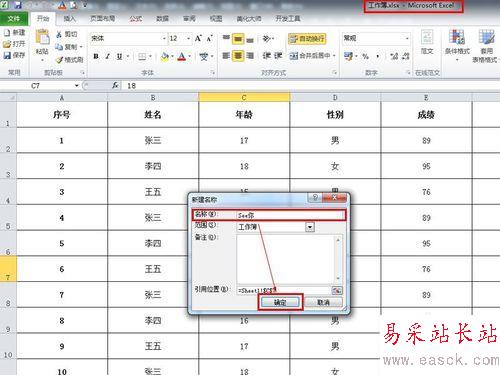Click the increase decimal icon
This screenshot has width=500, height=375.
coord(394,56)
